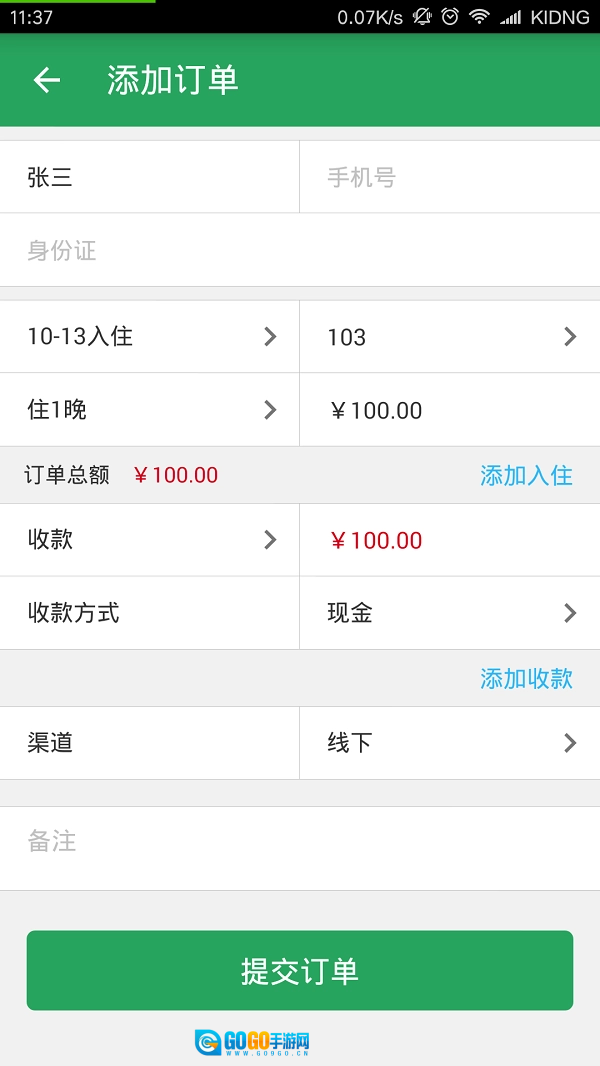Tap the back arrow icon

click(x=47, y=81)
